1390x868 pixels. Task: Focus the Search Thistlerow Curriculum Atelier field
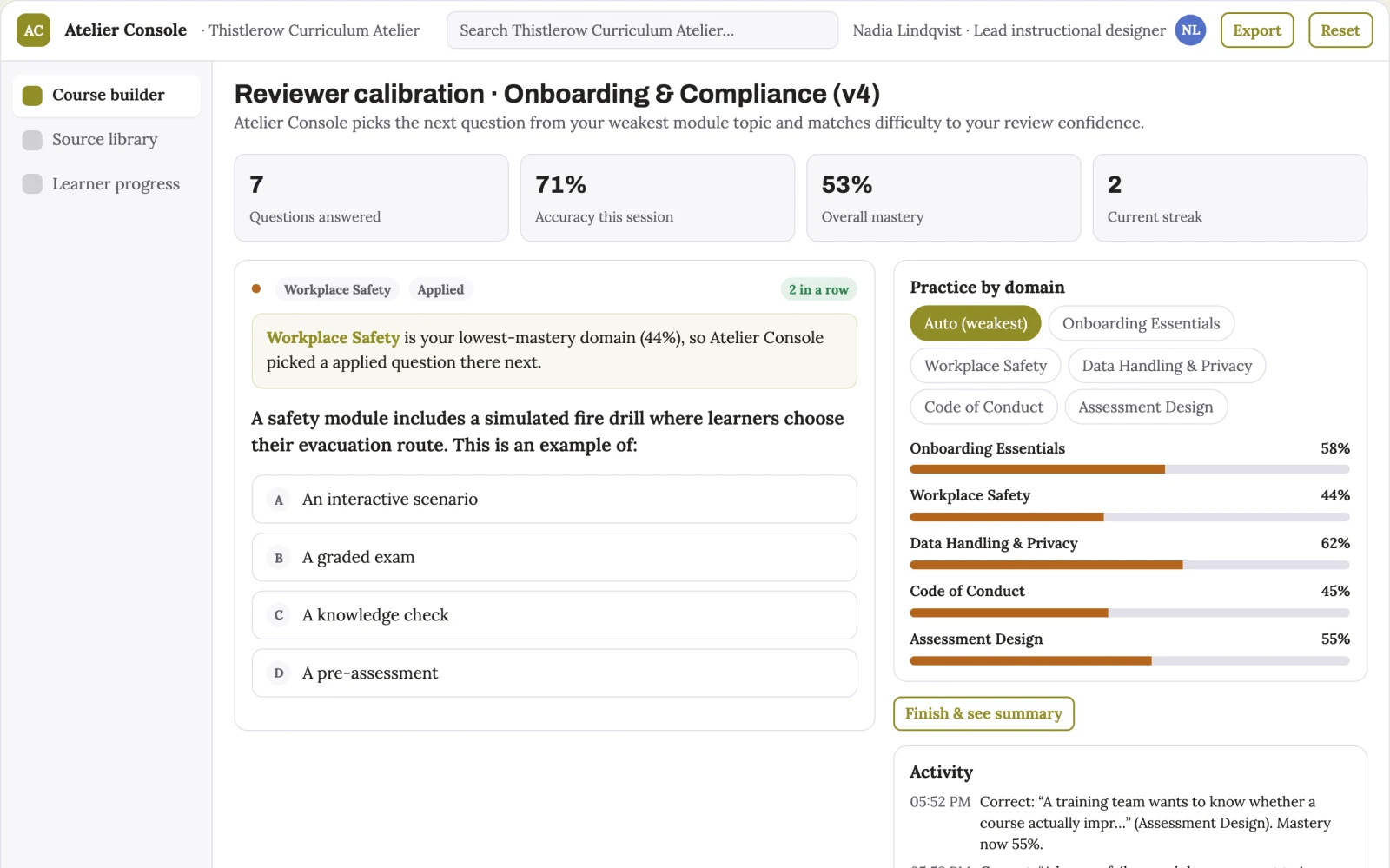point(642,30)
